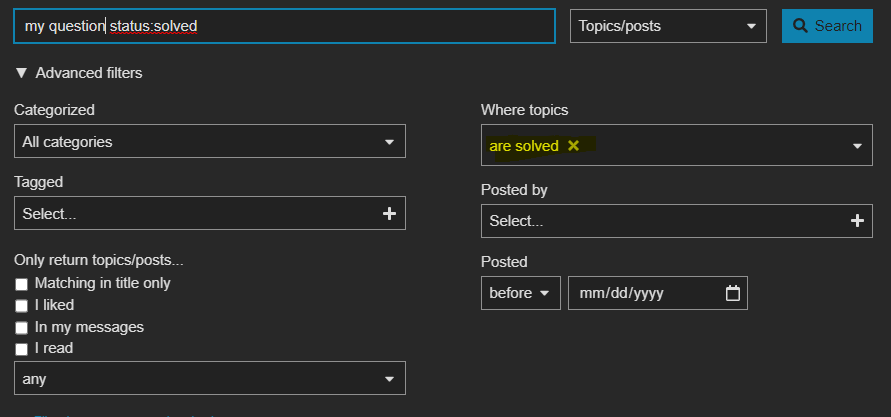Expand the 'All categories' dropdown
The image size is (891, 417).
click(x=210, y=142)
